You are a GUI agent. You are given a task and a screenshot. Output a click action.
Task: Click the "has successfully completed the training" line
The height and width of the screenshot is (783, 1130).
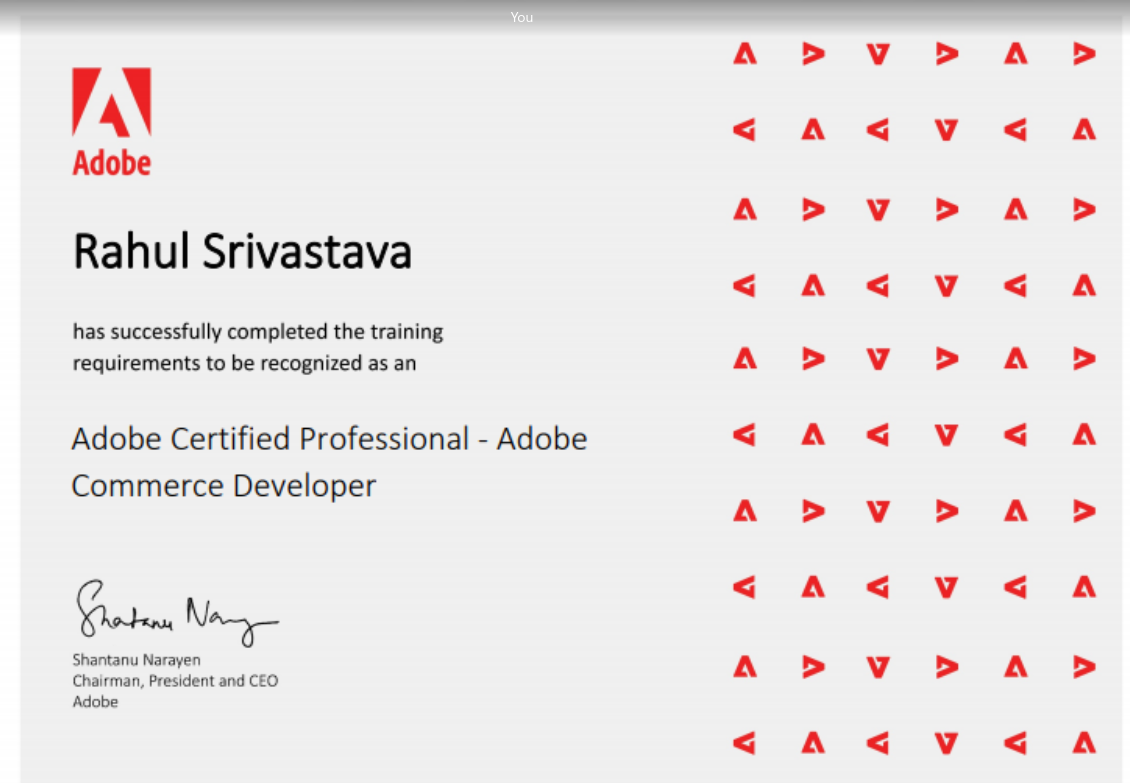tap(258, 331)
